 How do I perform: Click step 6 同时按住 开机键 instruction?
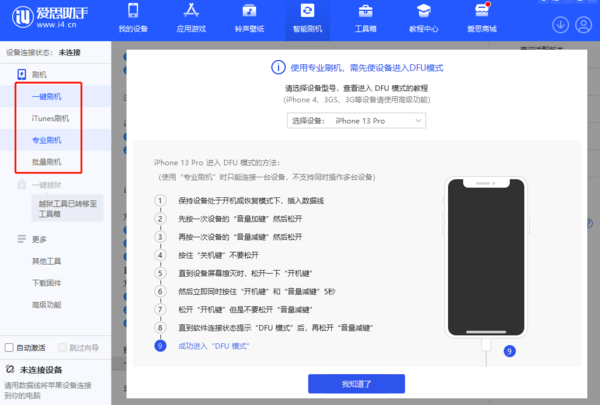click(x=257, y=291)
